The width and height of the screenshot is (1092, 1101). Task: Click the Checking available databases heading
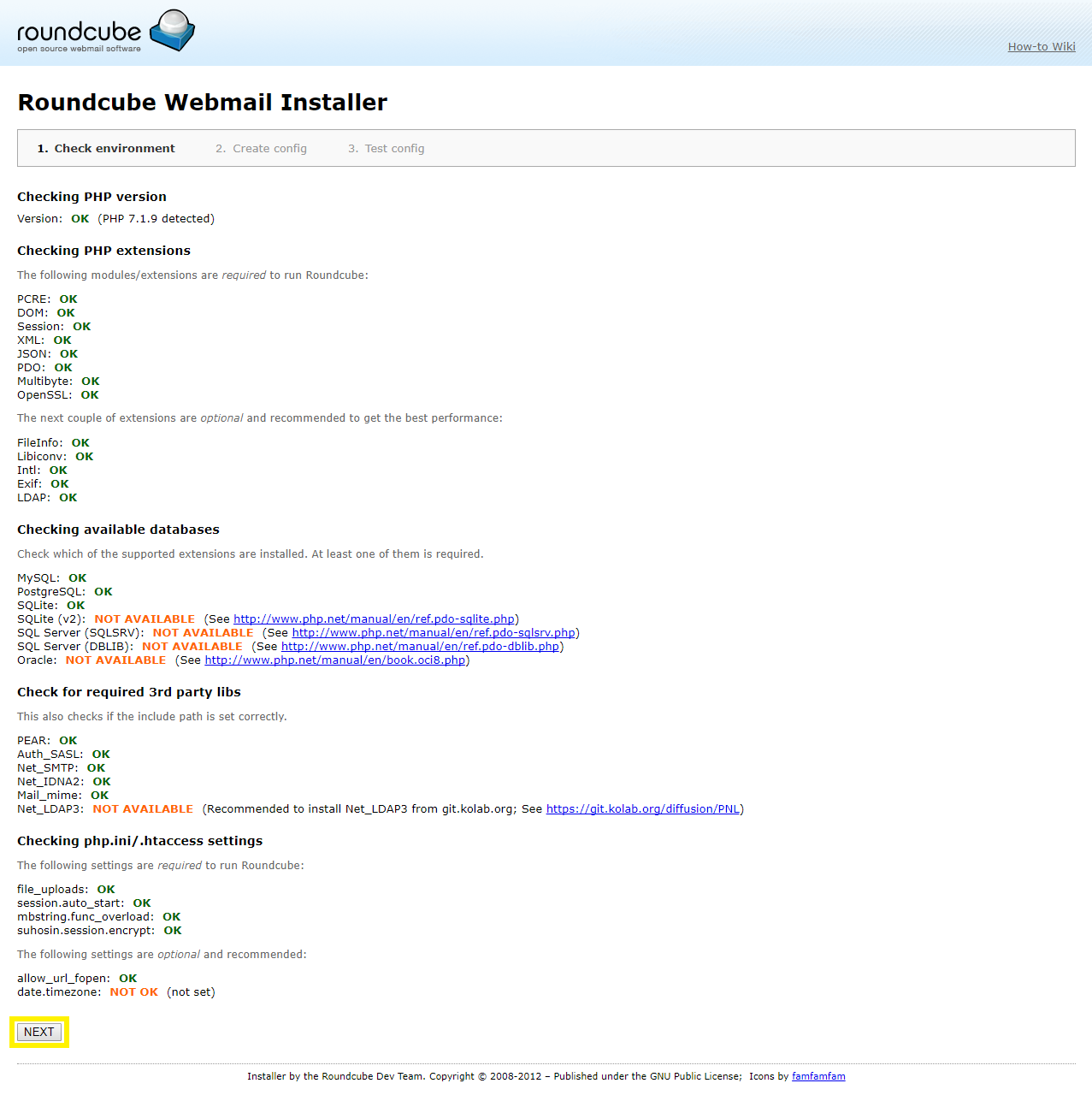coord(118,530)
